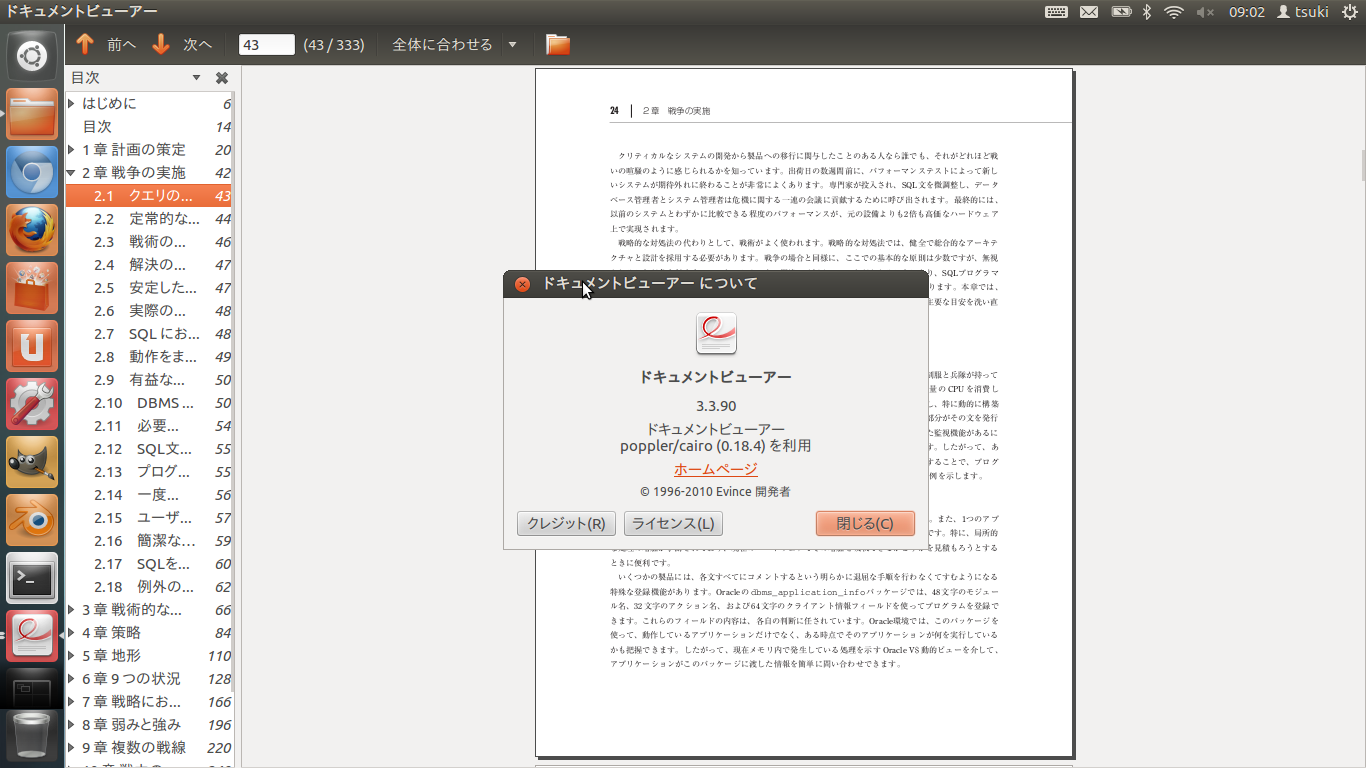1366x768 pixels.
Task: Close the 目次 side pane with its X
Action: pyautogui.click(x=222, y=78)
